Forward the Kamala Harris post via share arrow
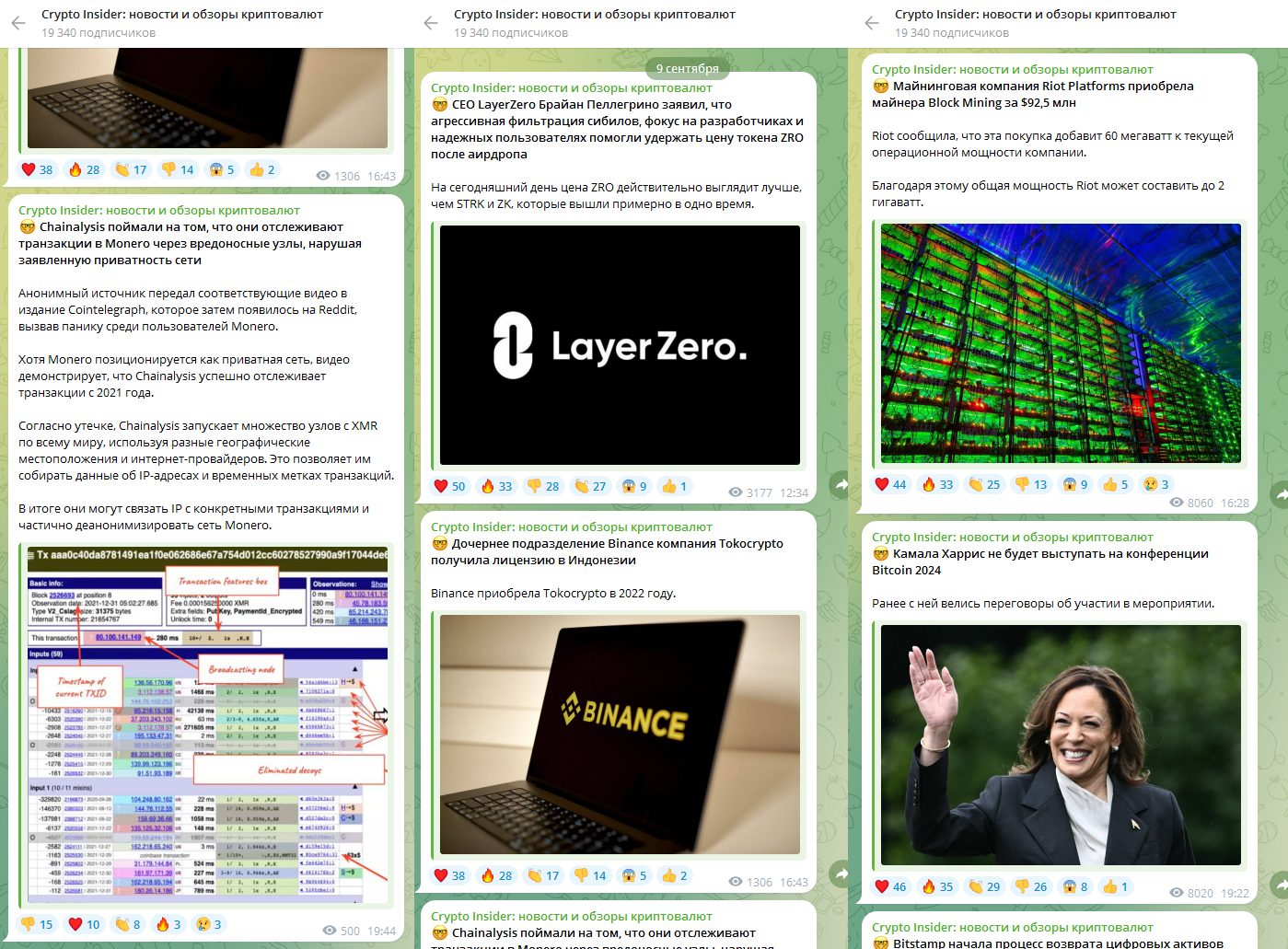The width and height of the screenshot is (1288, 949). pos(1281,885)
